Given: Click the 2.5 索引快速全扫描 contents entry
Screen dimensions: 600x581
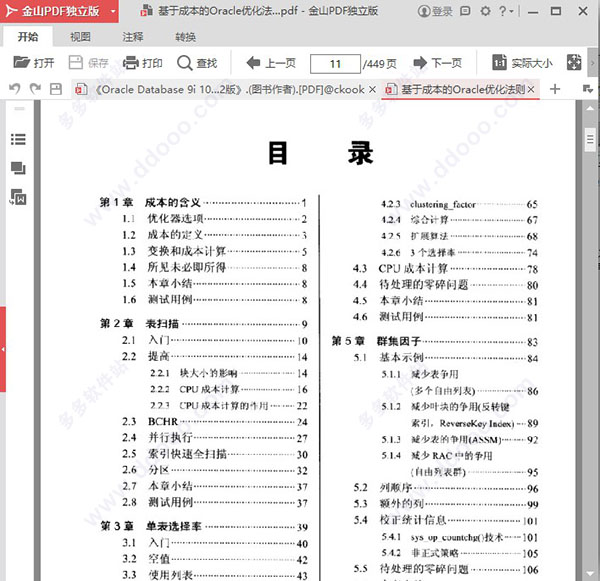Looking at the screenshot, I should pos(215,454).
